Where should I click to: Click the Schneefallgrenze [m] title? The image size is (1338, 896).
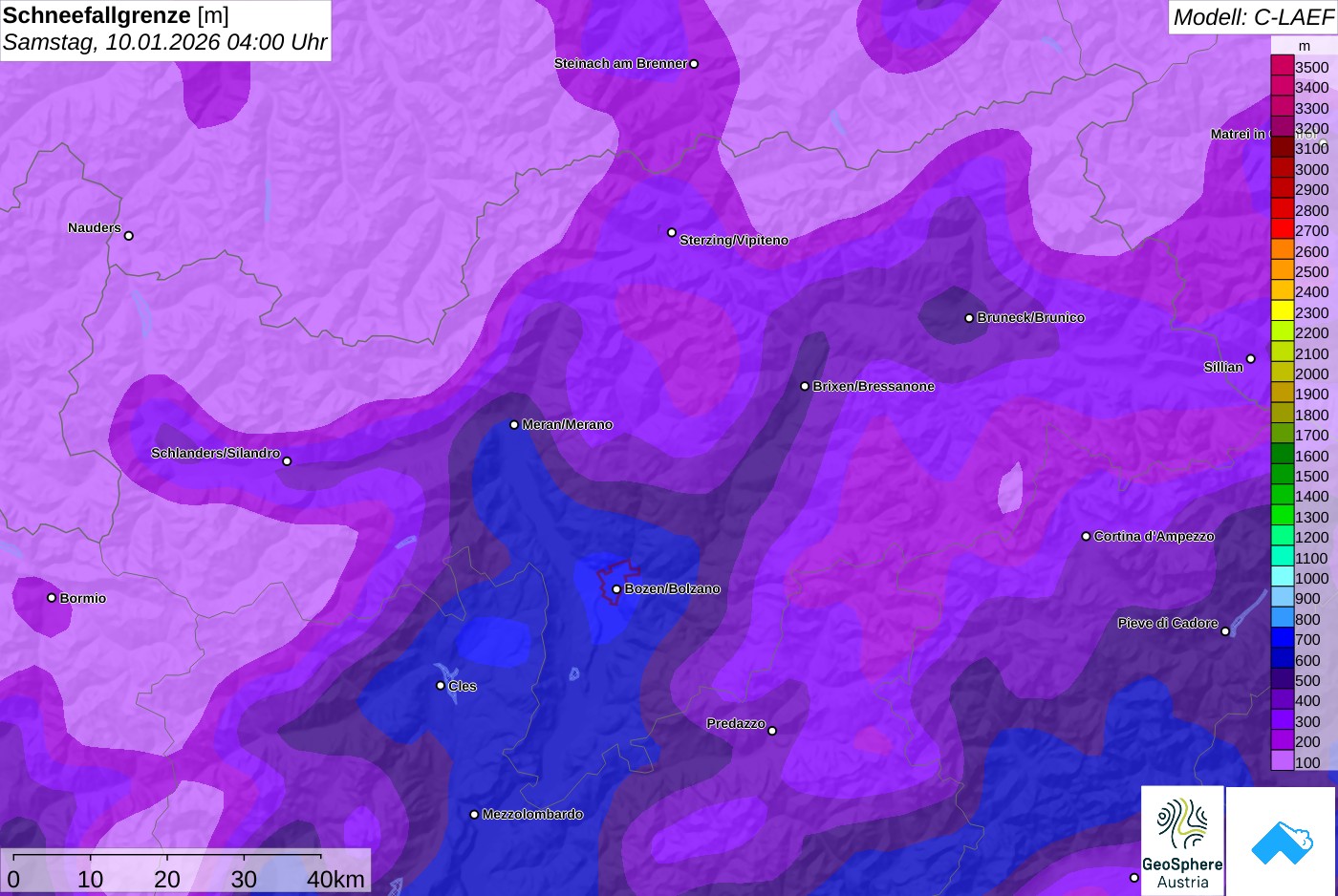click(x=116, y=15)
